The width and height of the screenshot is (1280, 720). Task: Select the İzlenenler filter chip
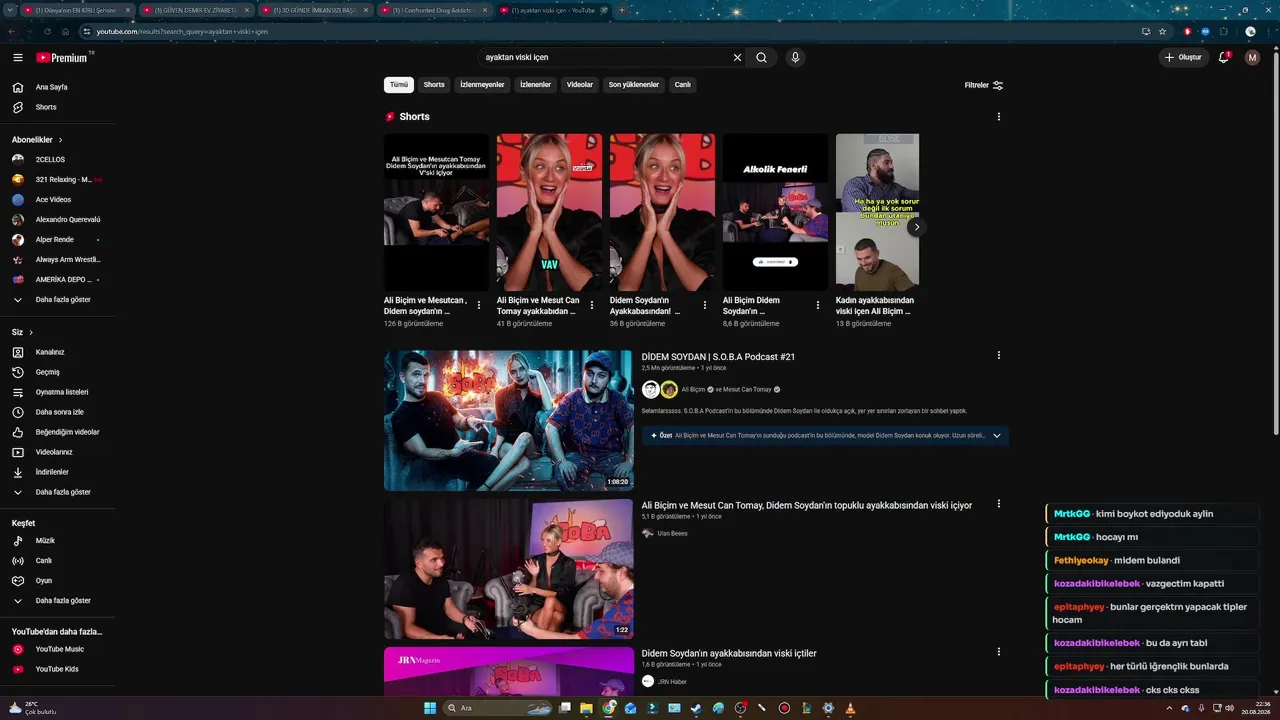(535, 85)
